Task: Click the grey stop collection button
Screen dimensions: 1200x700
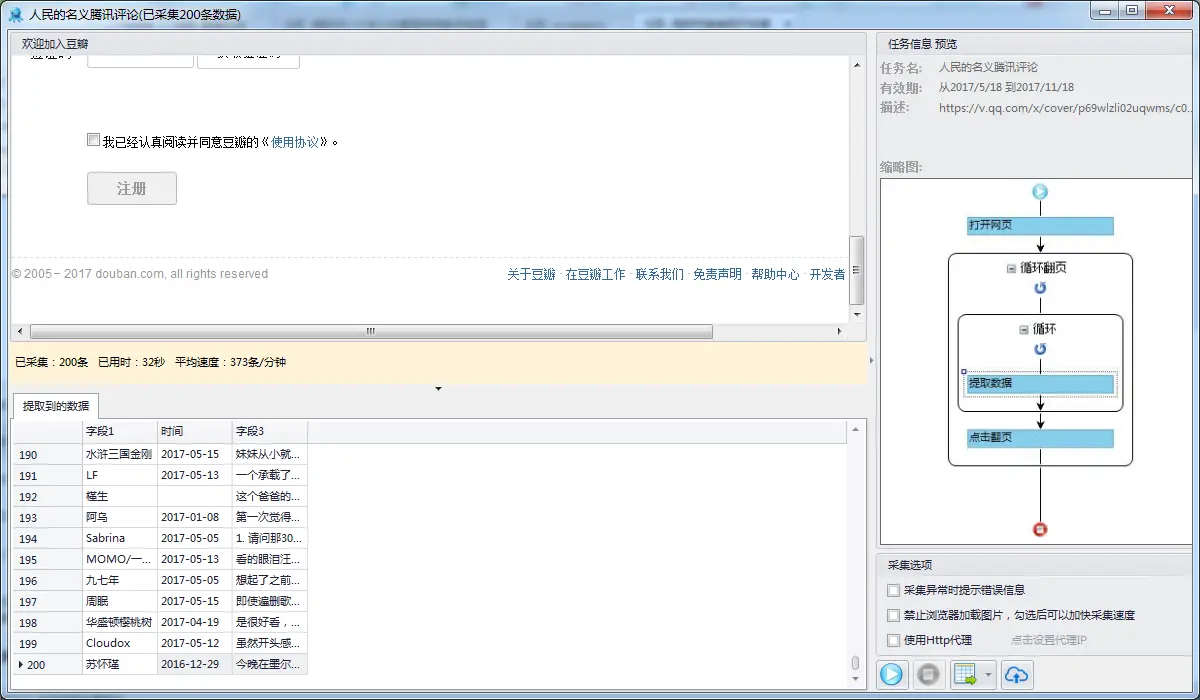Action: coord(928,675)
